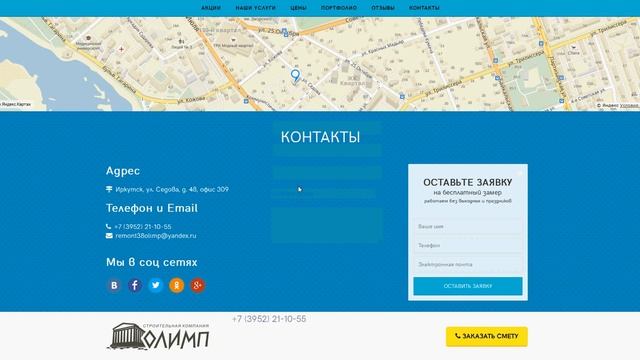
Task: Submit with ОСТАВИТЬ ЗАЯВКУ button
Action: click(x=468, y=286)
